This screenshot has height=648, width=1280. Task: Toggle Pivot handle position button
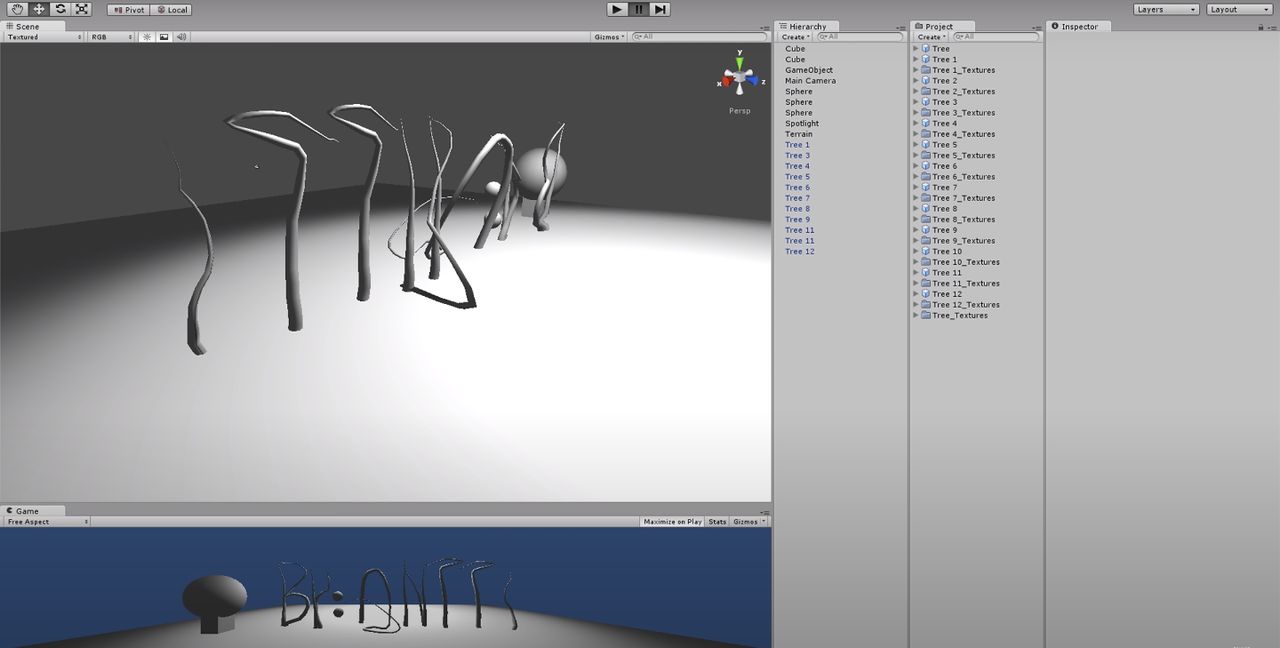pyautogui.click(x=128, y=9)
